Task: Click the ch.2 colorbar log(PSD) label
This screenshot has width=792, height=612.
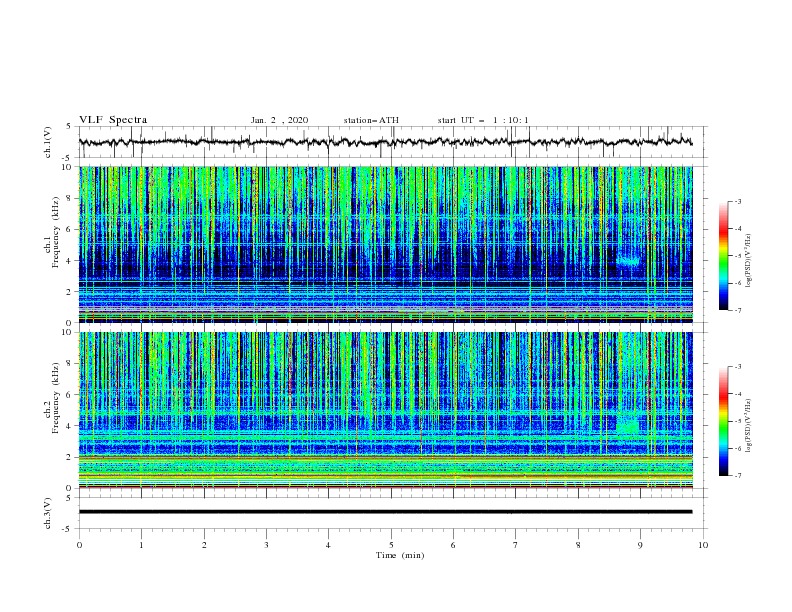Action: click(x=749, y=426)
